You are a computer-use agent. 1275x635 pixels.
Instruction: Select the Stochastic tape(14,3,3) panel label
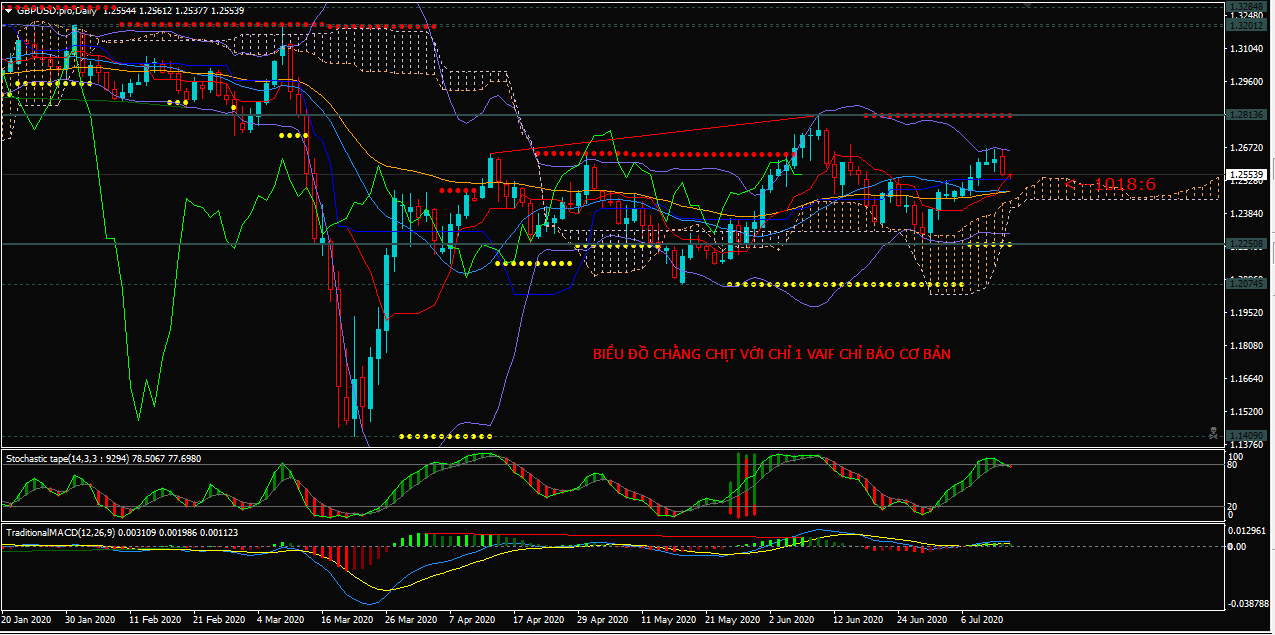pyautogui.click(x=55, y=458)
